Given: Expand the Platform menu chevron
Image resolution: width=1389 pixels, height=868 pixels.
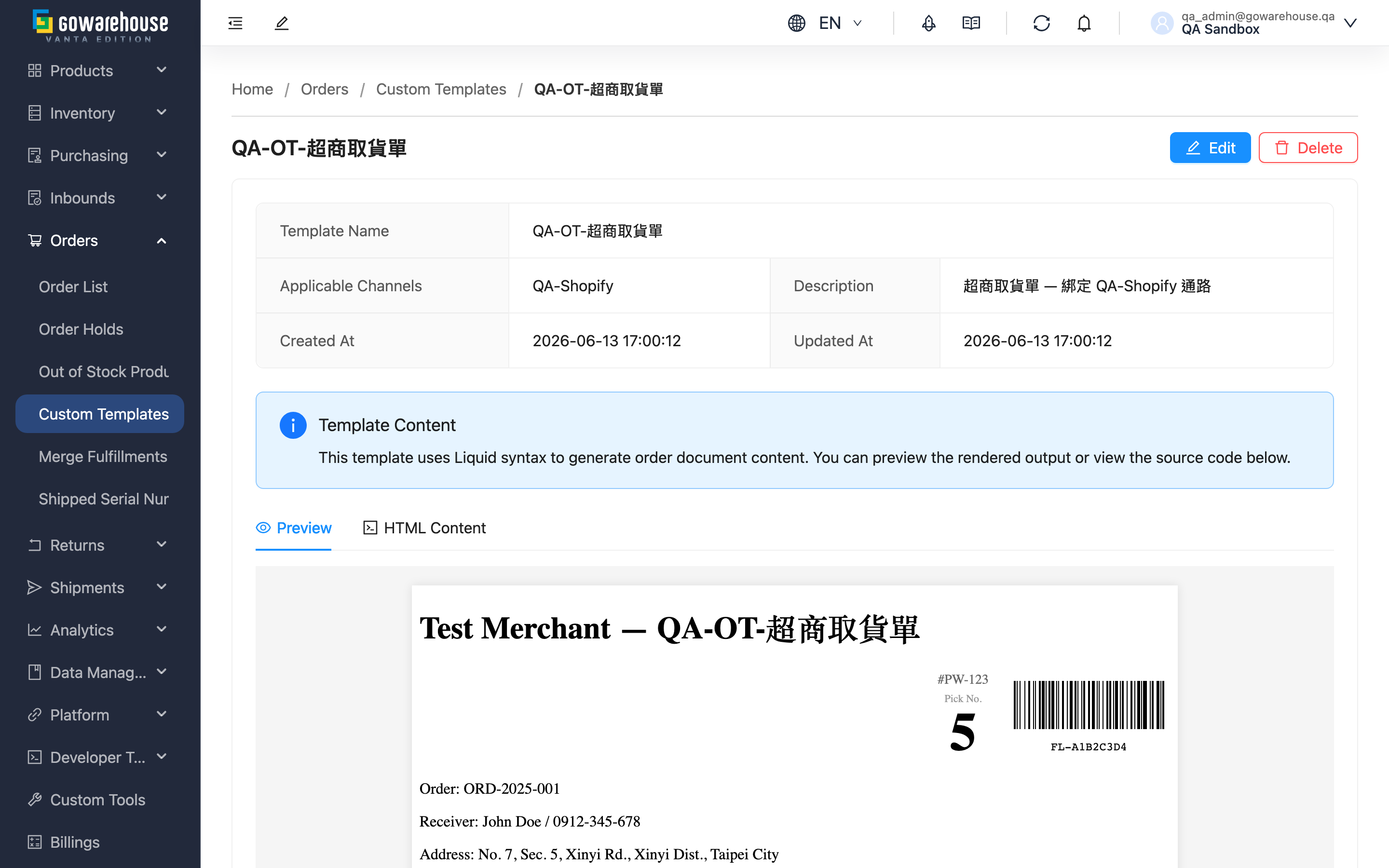Looking at the screenshot, I should point(162,714).
